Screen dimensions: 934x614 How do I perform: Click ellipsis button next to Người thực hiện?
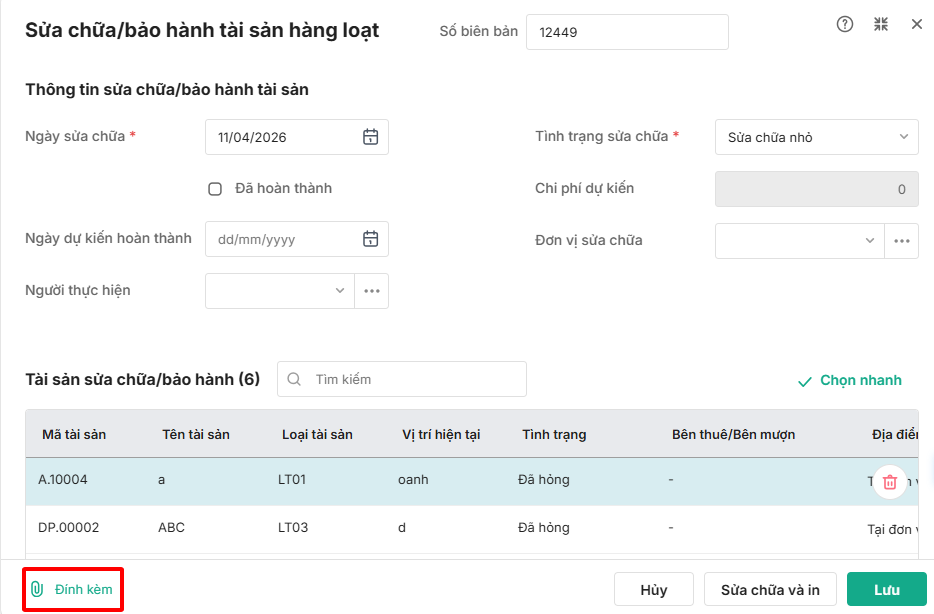coord(372,291)
